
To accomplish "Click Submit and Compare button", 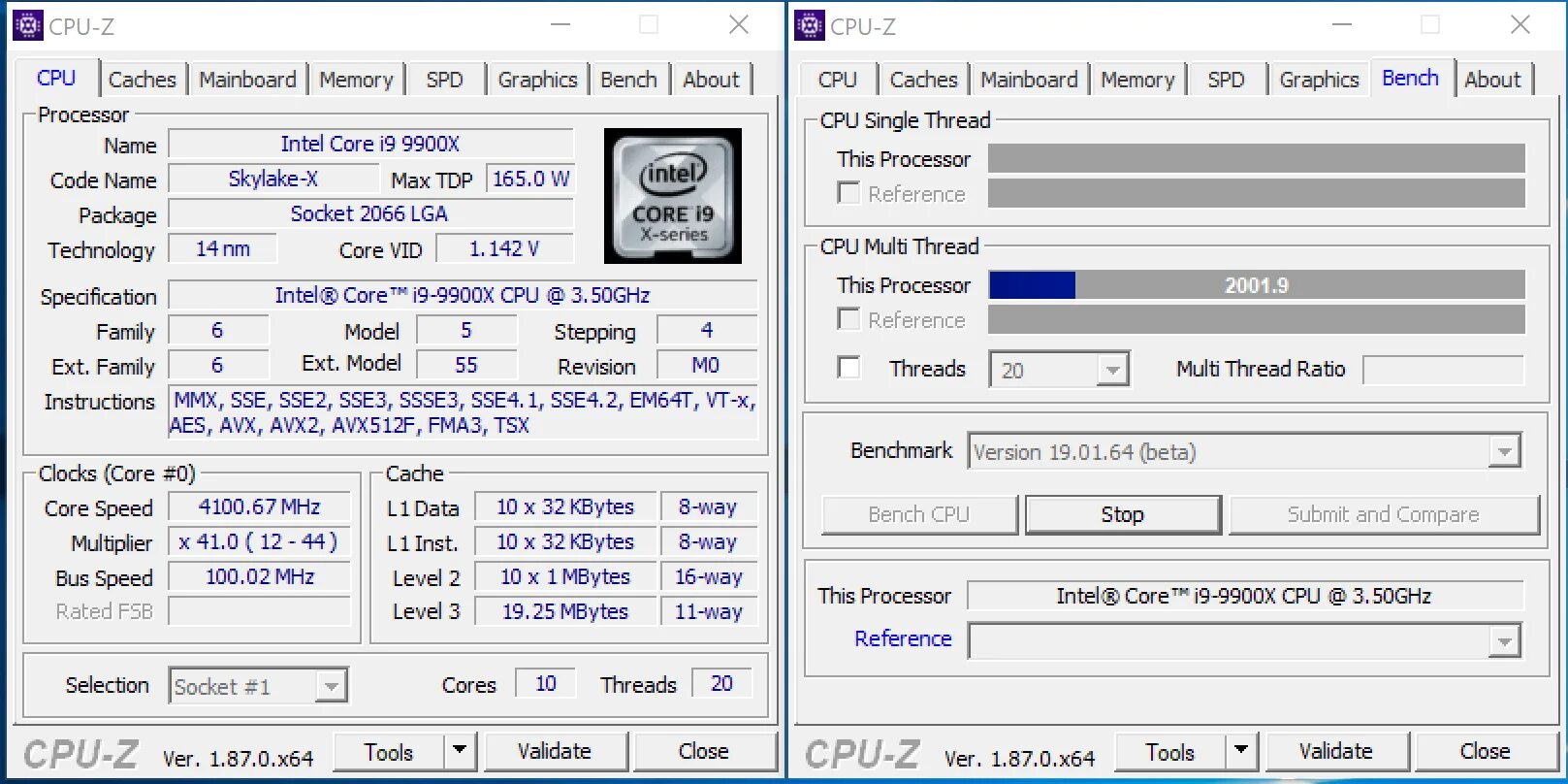I will point(1384,514).
